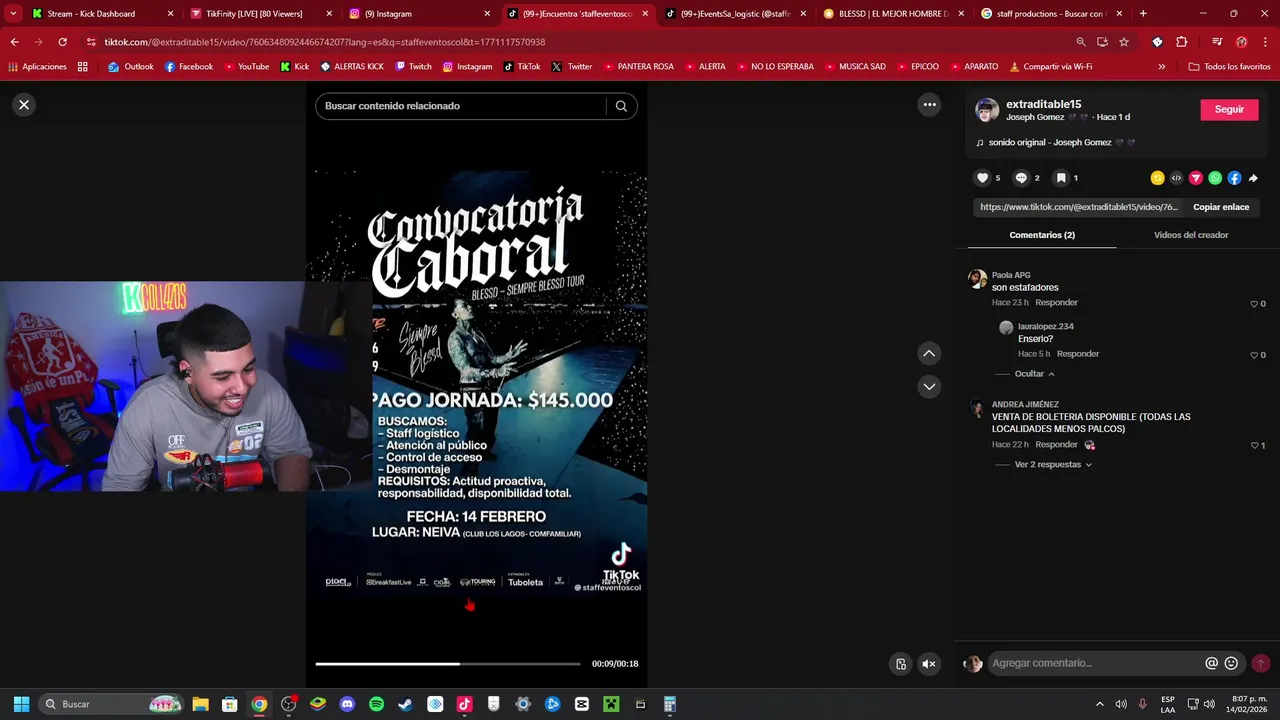Like lauralopez.234's reply
This screenshot has width=1280, height=720.
click(1254, 355)
